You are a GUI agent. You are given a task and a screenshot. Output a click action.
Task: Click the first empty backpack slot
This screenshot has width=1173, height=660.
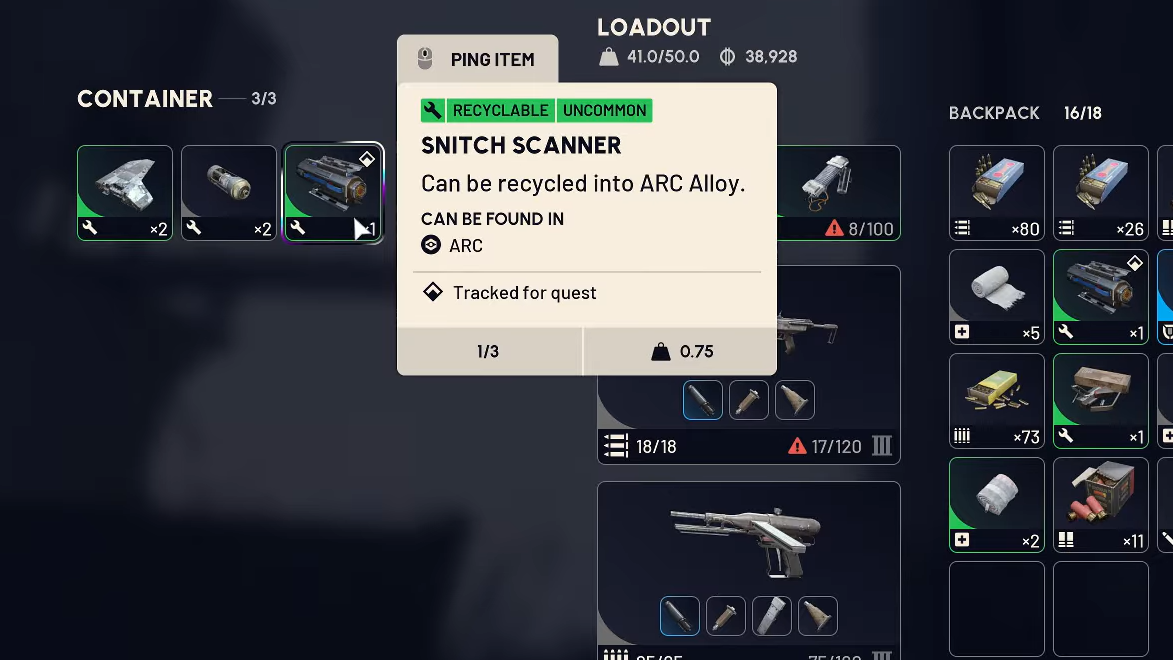[996, 609]
